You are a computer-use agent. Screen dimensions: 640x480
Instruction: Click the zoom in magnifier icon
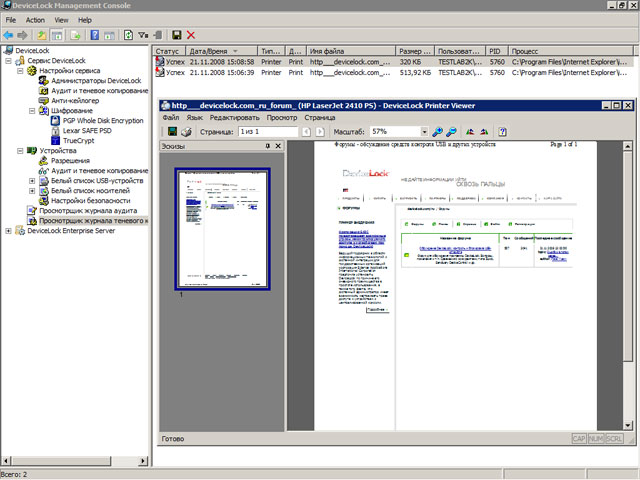pyautogui.click(x=438, y=131)
